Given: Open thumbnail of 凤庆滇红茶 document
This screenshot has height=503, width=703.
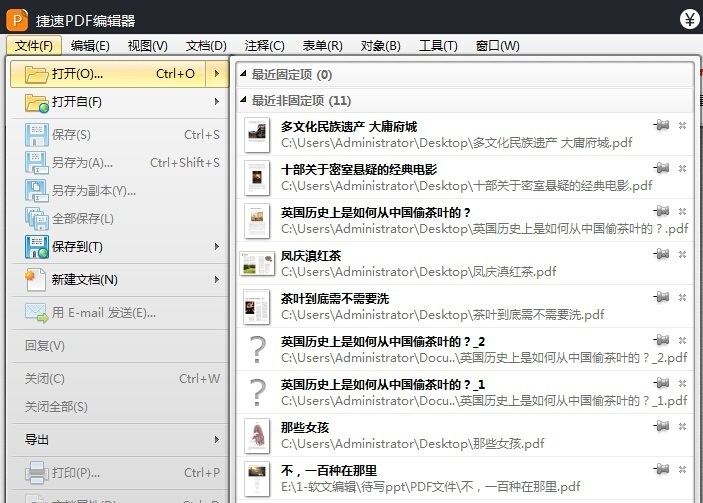Looking at the screenshot, I should (257, 264).
